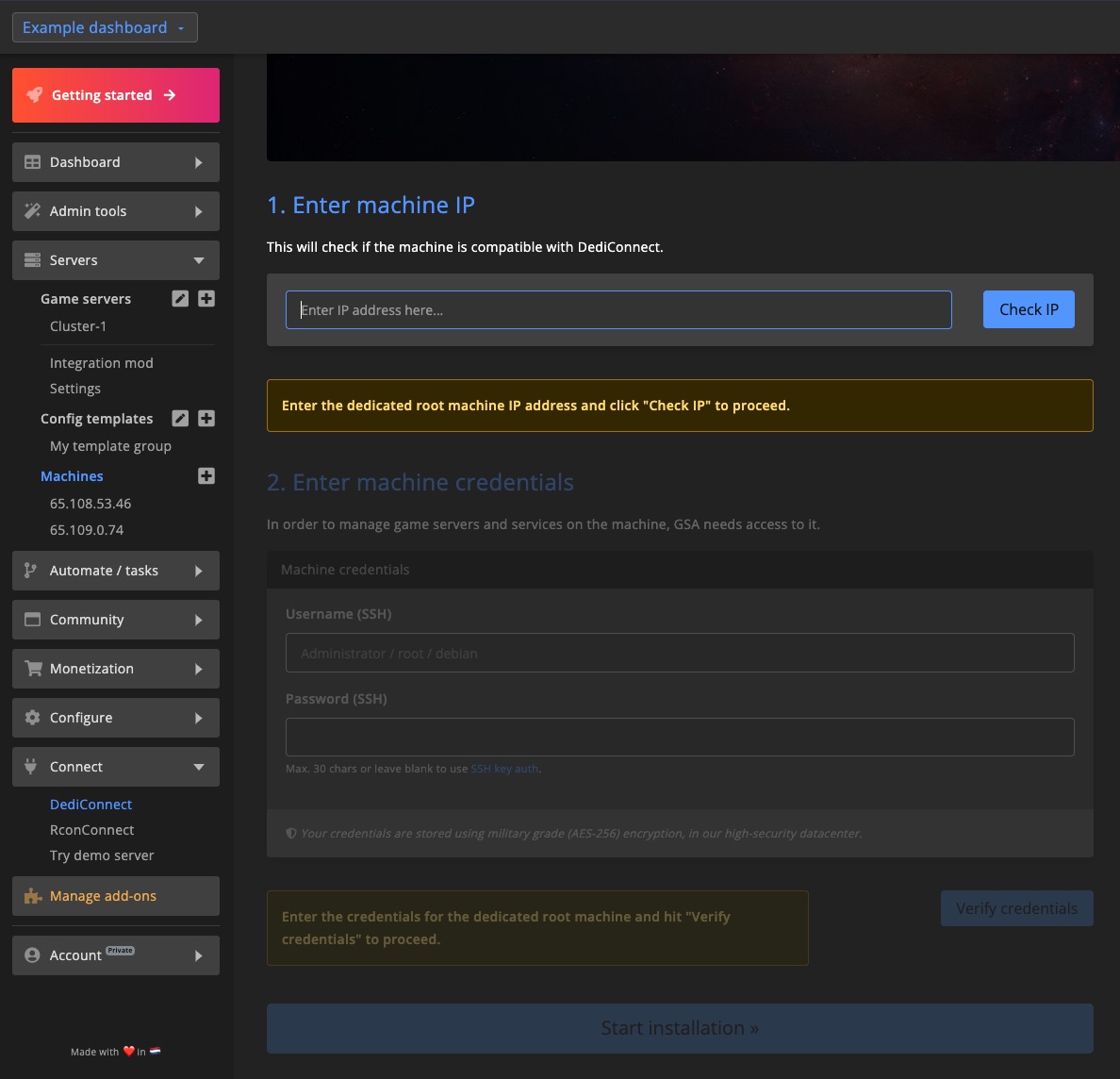
Task: Follow the SSH key auth link
Action: tap(504, 769)
